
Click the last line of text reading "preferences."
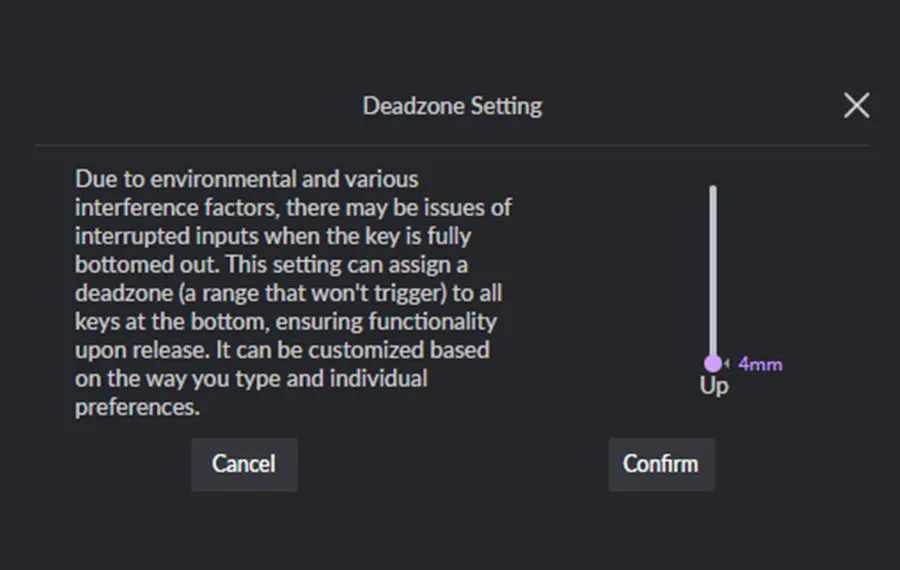[x=137, y=408]
